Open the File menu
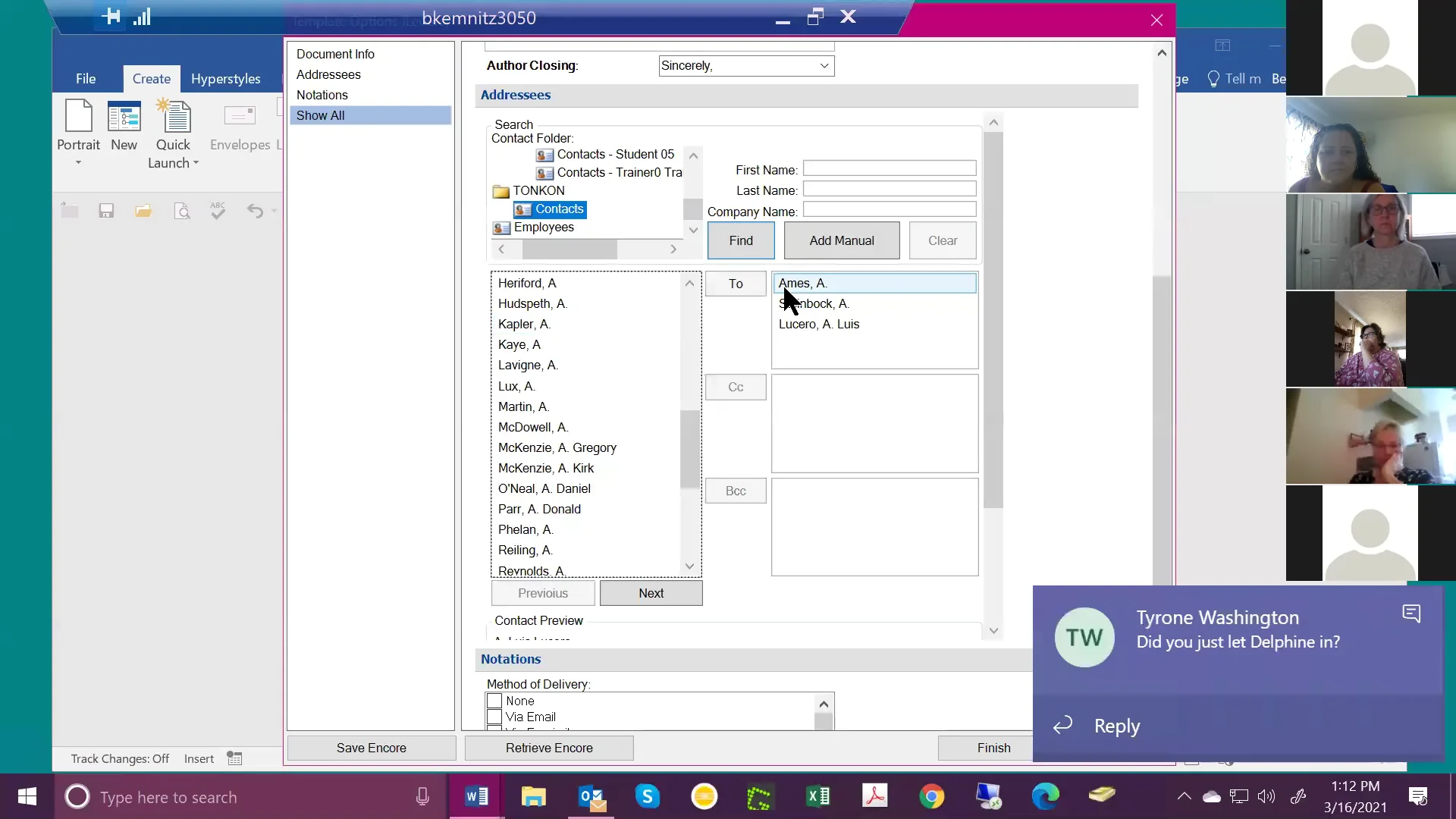The image size is (1456, 819). click(85, 78)
